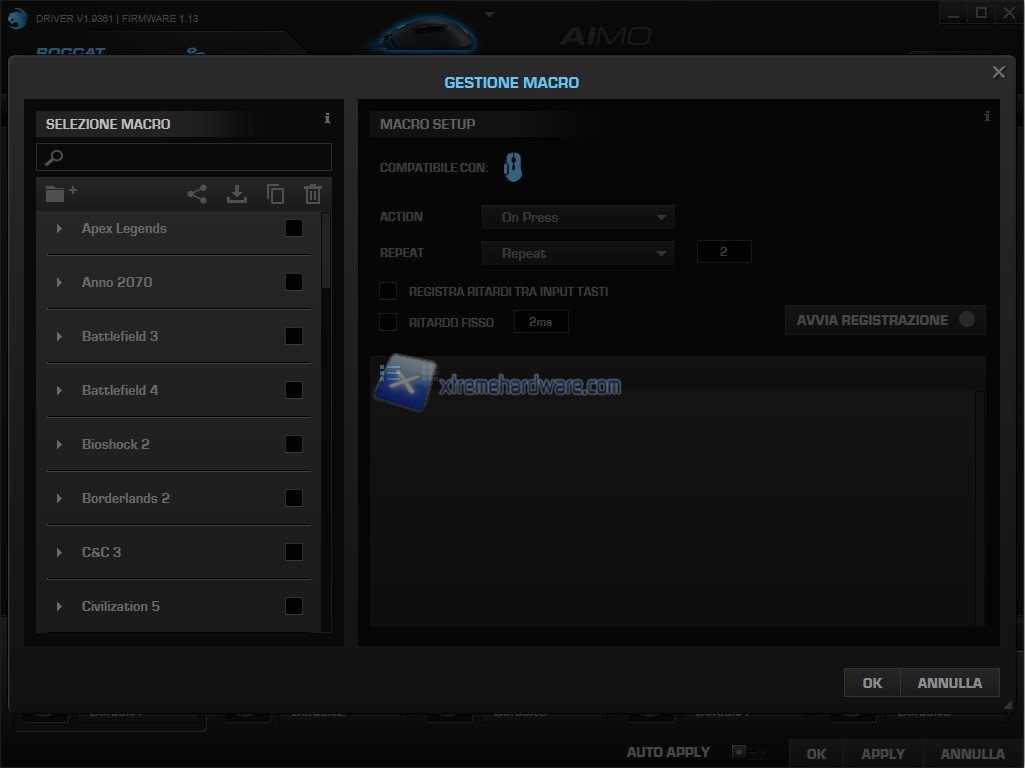The height and width of the screenshot is (768, 1025).
Task: Click the compatible mouse device icon
Action: click(513, 167)
